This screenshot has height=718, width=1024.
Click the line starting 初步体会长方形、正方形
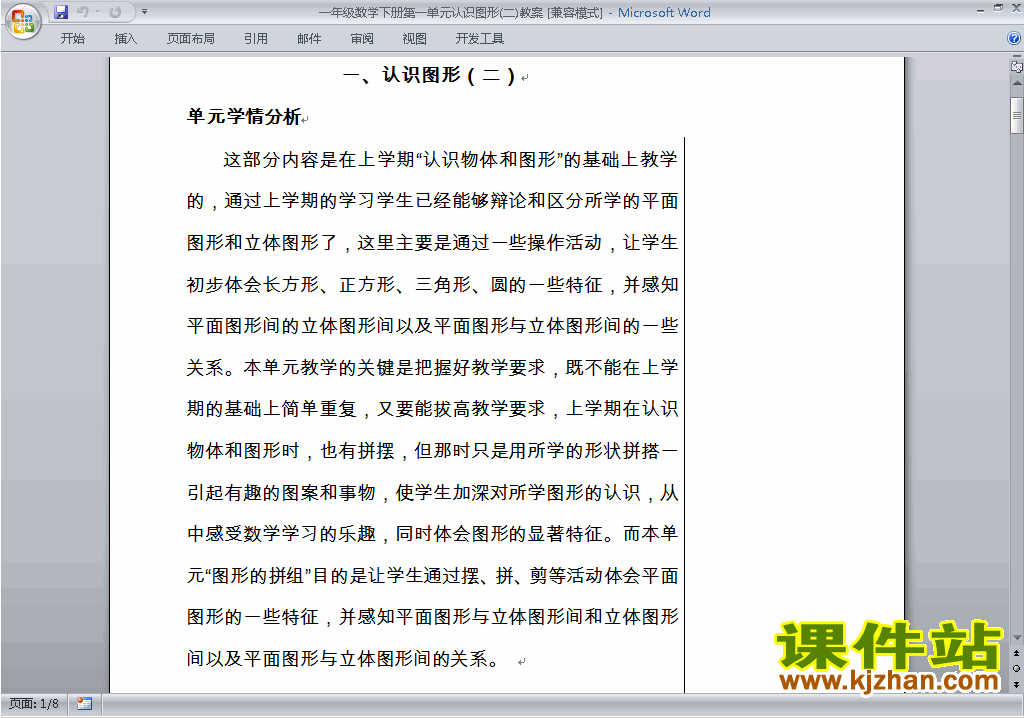pos(432,284)
